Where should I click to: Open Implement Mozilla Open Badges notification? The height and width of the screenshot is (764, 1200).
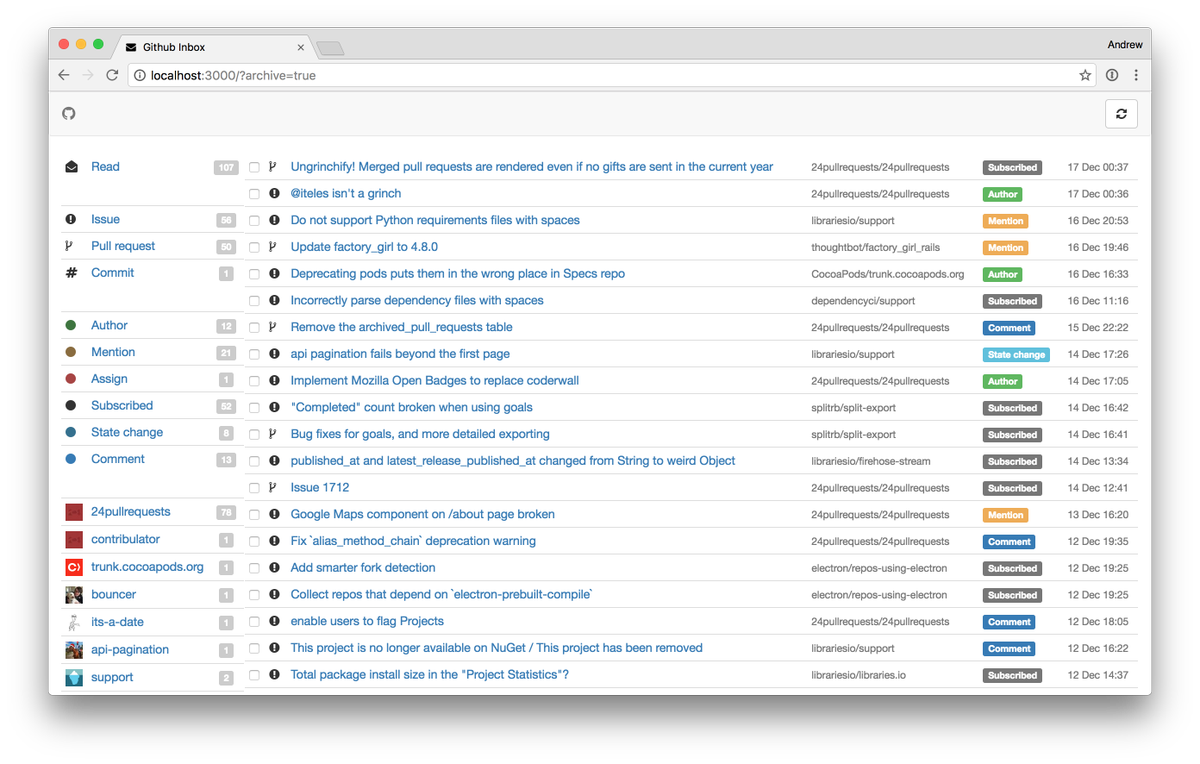[434, 380]
